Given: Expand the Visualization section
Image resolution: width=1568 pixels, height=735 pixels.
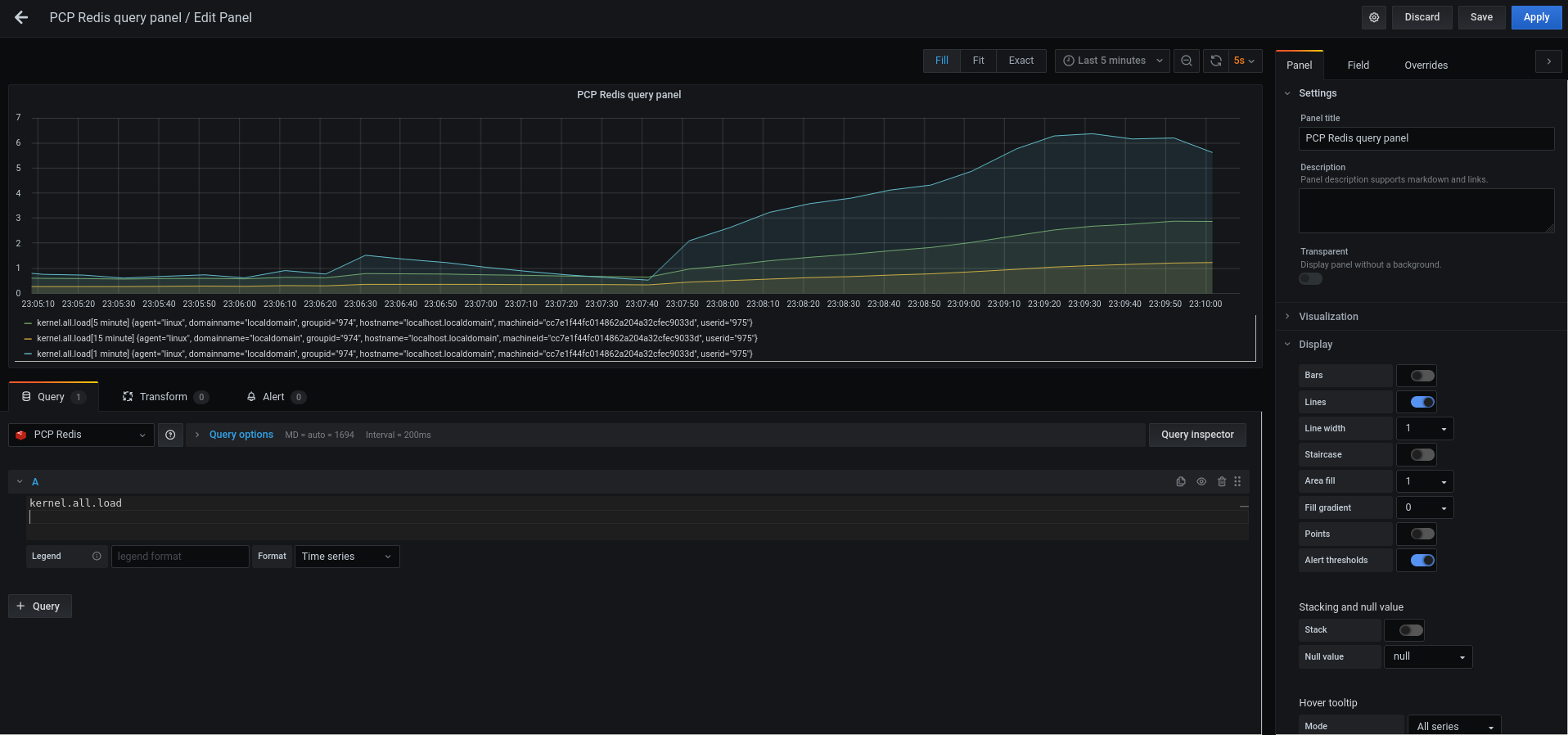Looking at the screenshot, I should pos(1328,317).
